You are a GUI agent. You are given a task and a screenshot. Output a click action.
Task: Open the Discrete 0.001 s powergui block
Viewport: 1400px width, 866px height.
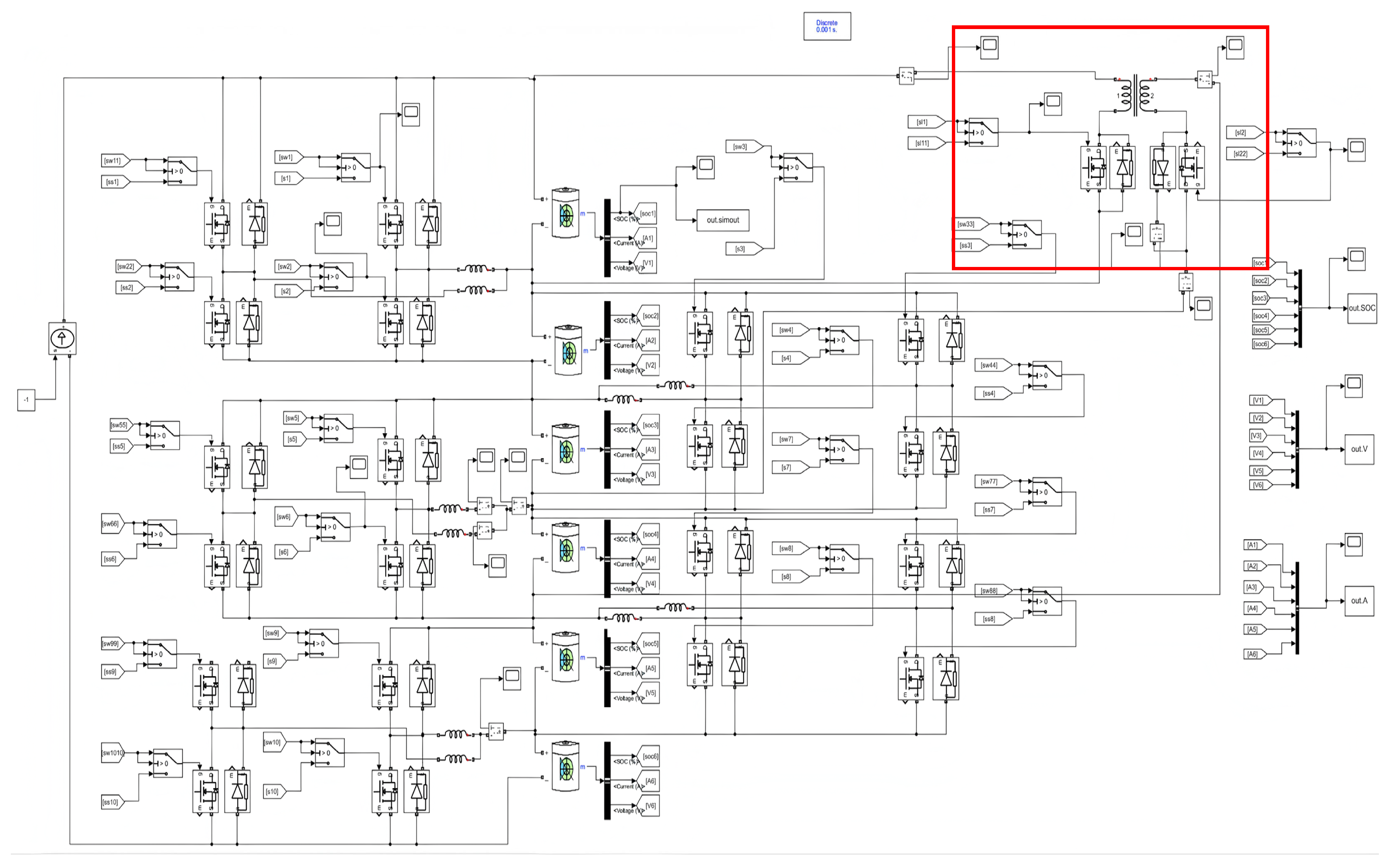(x=827, y=26)
